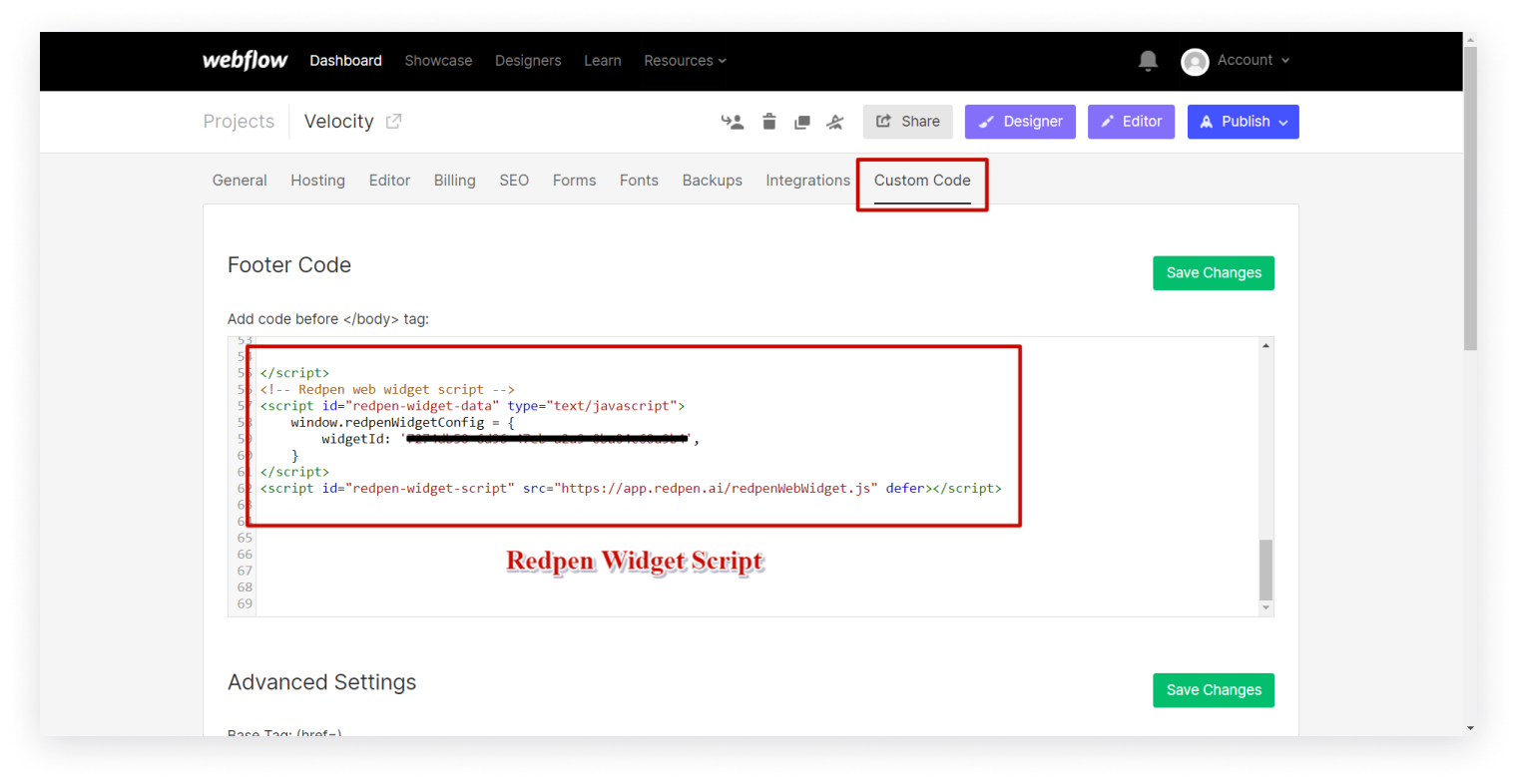Click line number 69 in gutter
The image size is (1517, 784).
[245, 604]
